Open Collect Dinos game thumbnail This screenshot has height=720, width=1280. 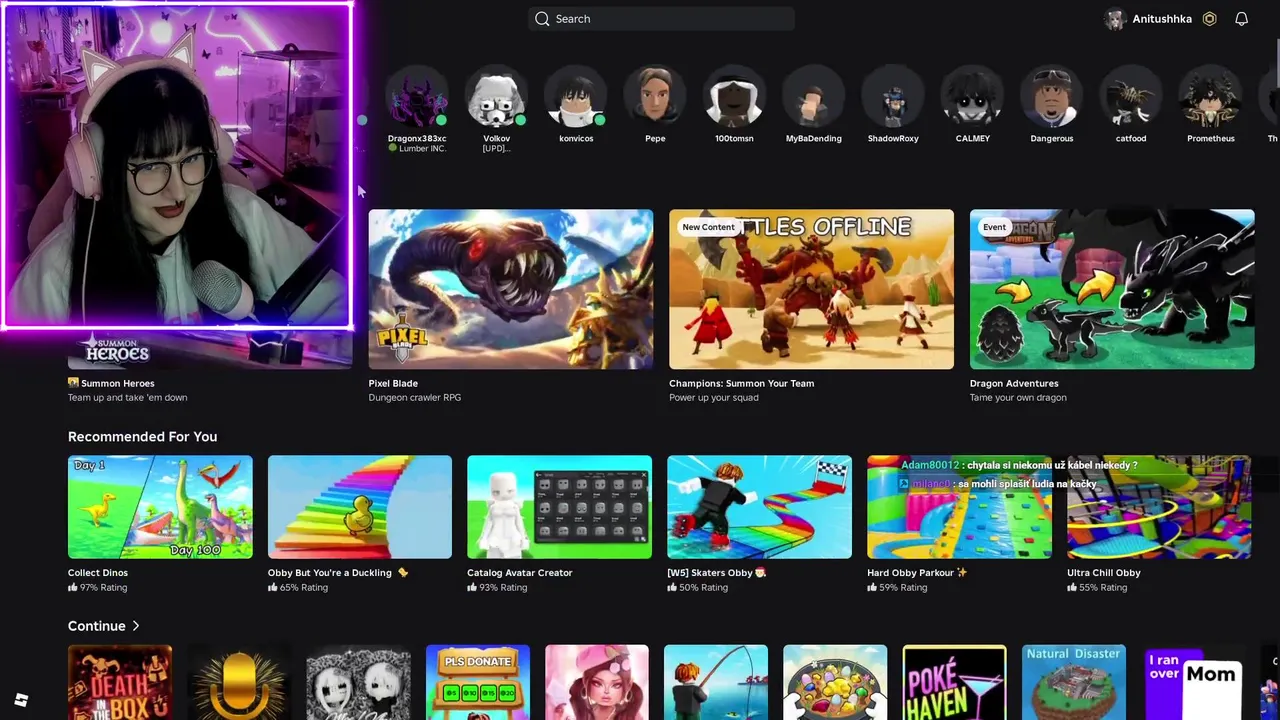pos(160,507)
